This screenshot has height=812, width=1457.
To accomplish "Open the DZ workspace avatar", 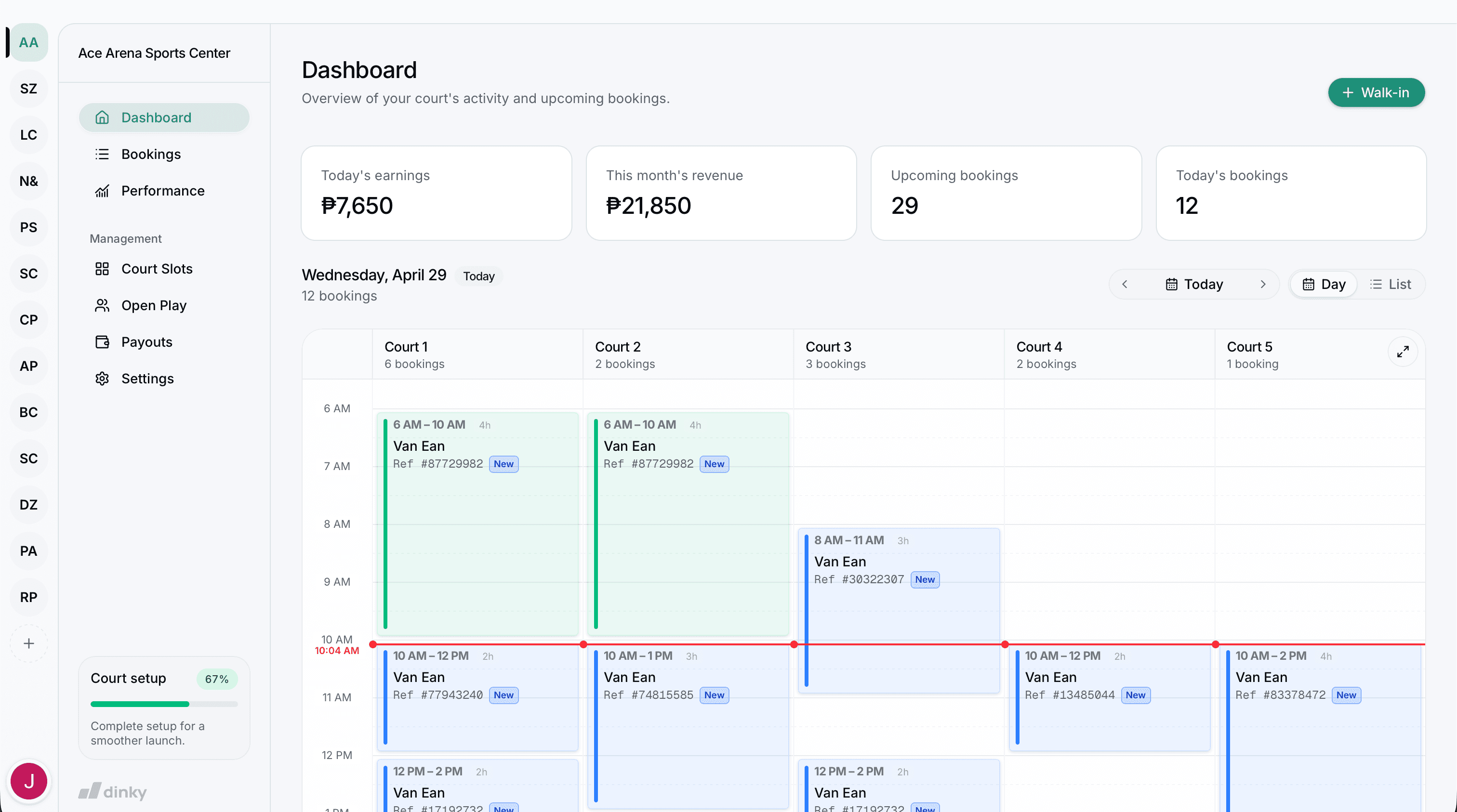I will click(x=29, y=505).
